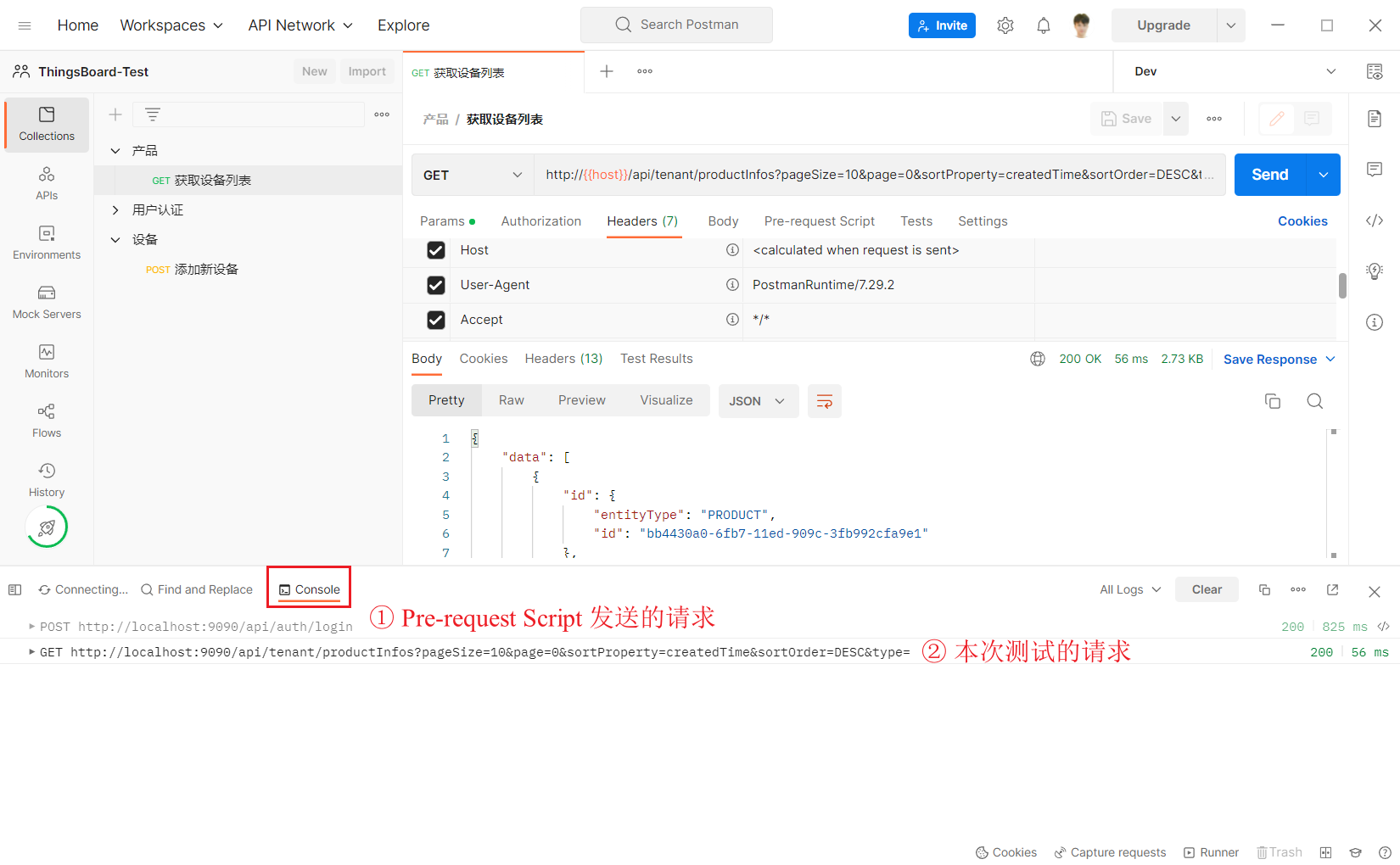Image resolution: width=1400 pixels, height=865 pixels.
Task: Open the comments icon in right sidebar
Action: click(1375, 170)
